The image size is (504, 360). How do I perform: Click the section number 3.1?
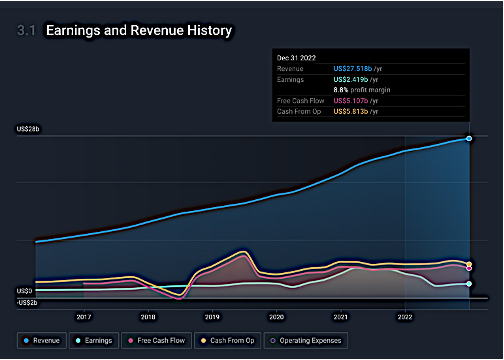[26, 30]
